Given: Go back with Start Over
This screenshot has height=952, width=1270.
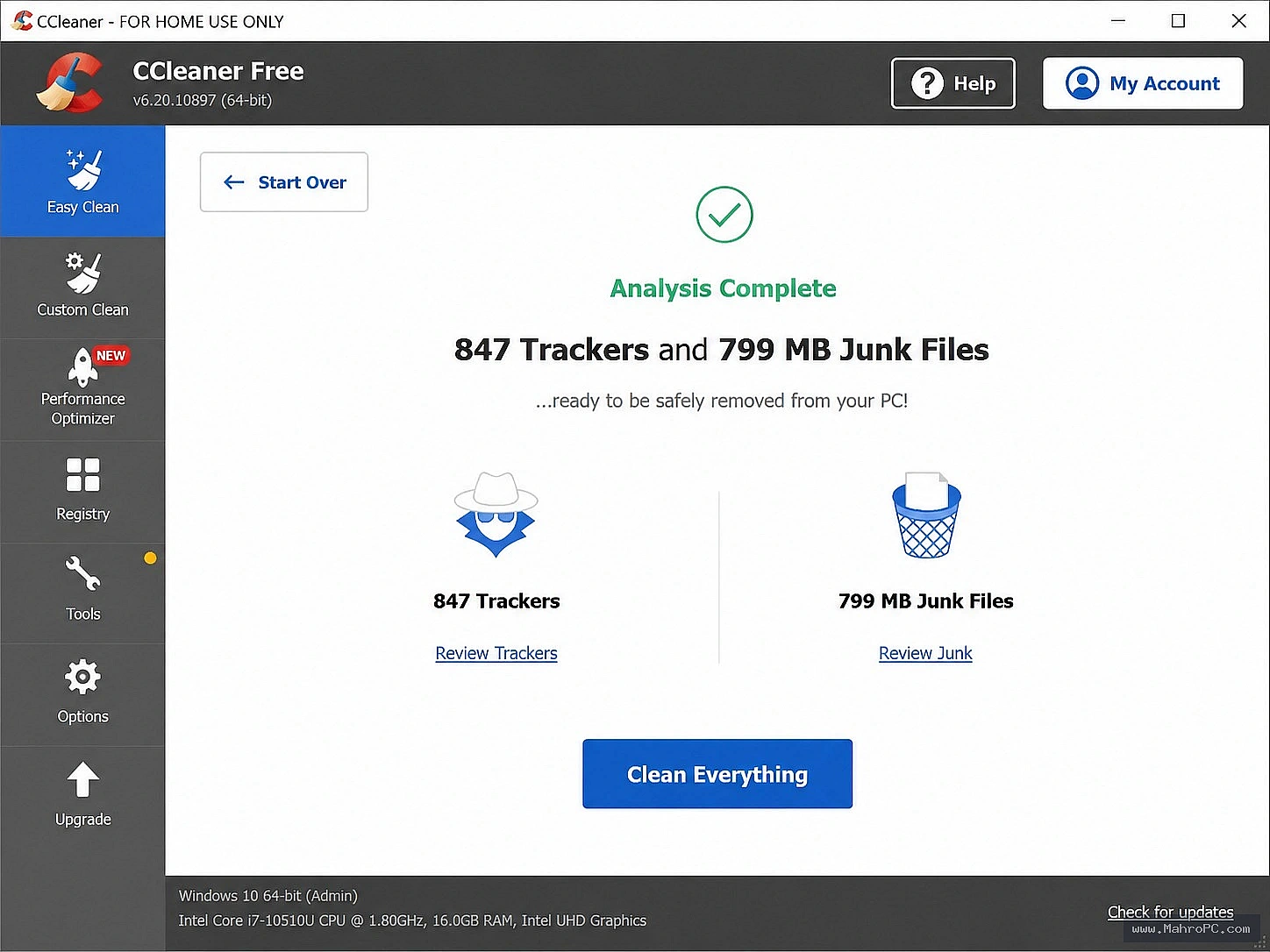Looking at the screenshot, I should coord(284,182).
